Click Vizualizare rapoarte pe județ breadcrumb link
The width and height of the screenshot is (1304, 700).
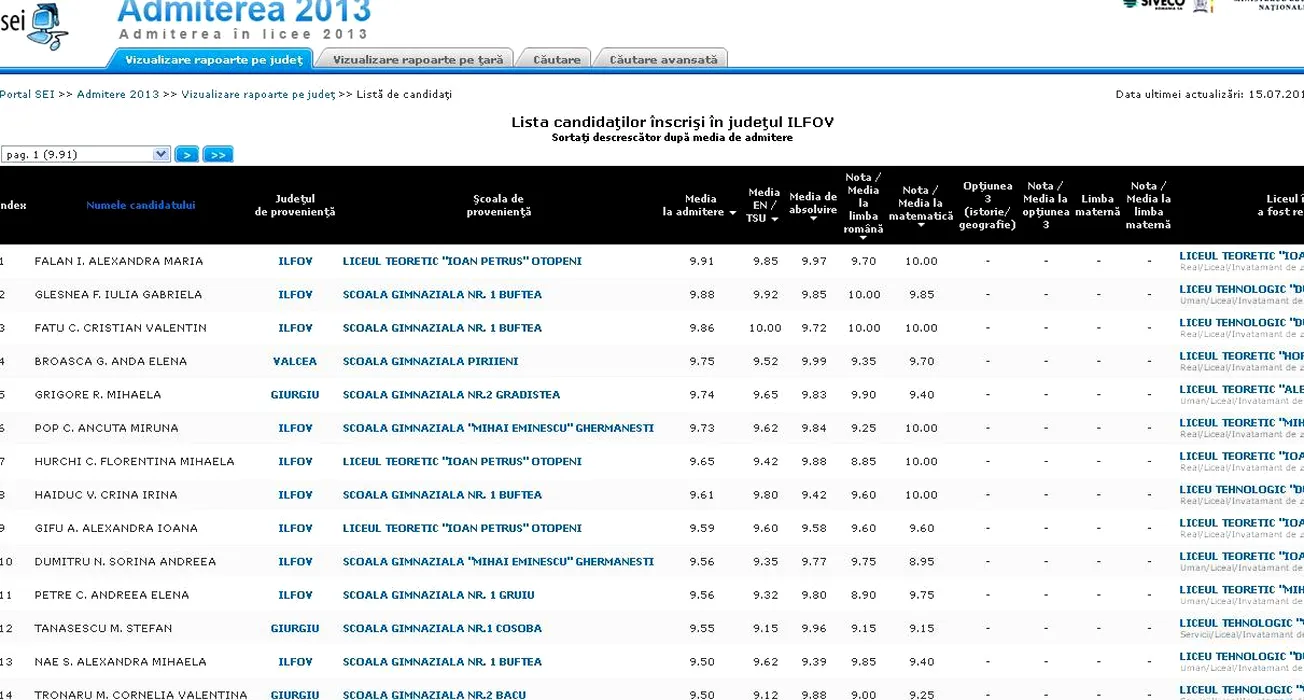tap(258, 94)
